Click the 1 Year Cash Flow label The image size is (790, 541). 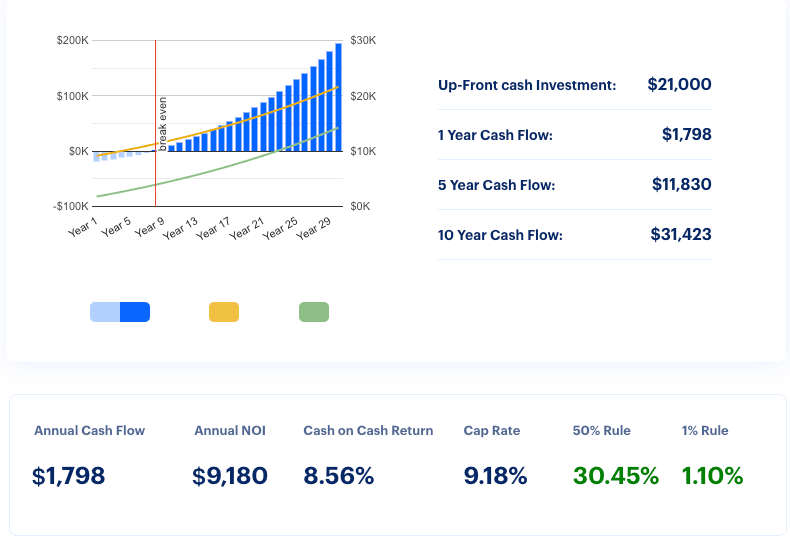495,135
